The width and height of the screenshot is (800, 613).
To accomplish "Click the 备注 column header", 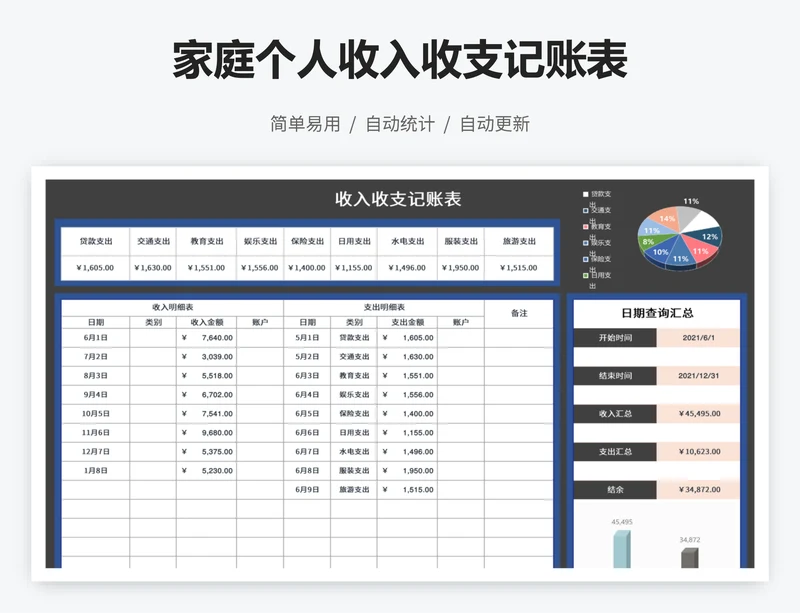I will (x=519, y=313).
